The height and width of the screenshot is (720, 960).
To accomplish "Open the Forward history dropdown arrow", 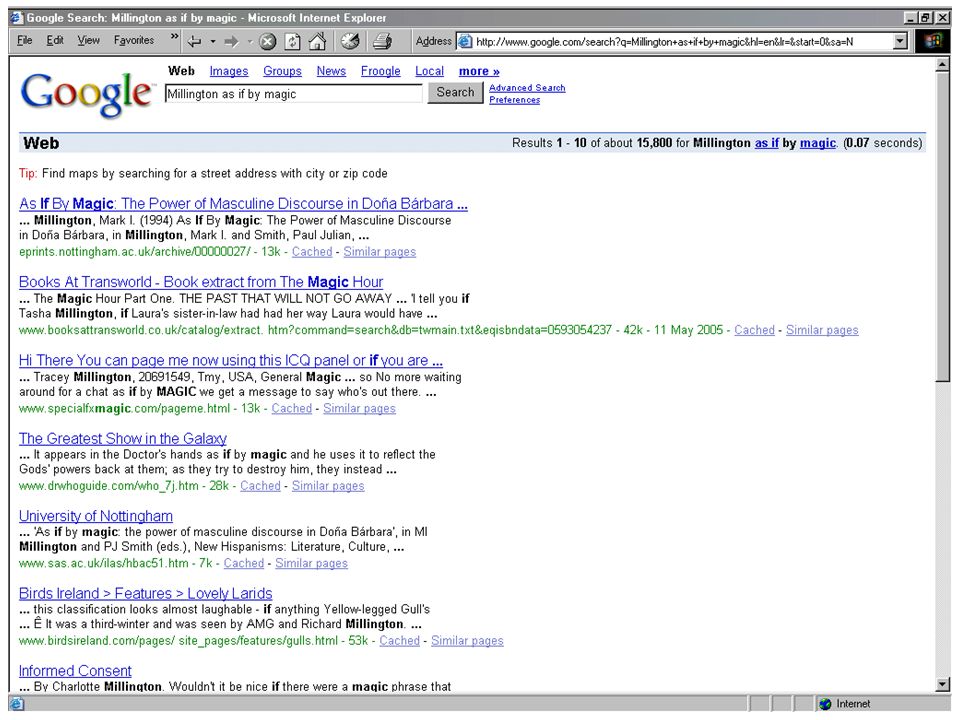I will (x=250, y=42).
